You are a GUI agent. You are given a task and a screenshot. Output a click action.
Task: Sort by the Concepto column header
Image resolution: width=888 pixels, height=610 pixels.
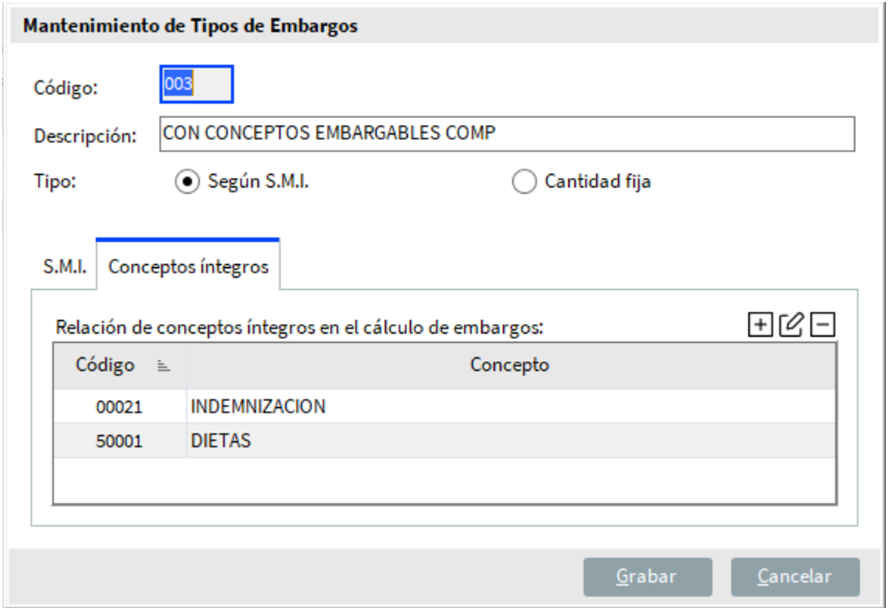click(x=510, y=365)
